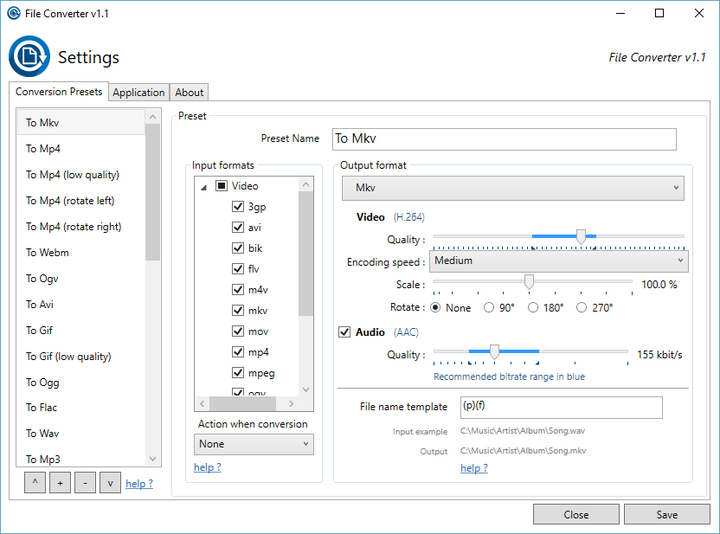Click the title bar app icon
The height and width of the screenshot is (534, 720).
11,13
